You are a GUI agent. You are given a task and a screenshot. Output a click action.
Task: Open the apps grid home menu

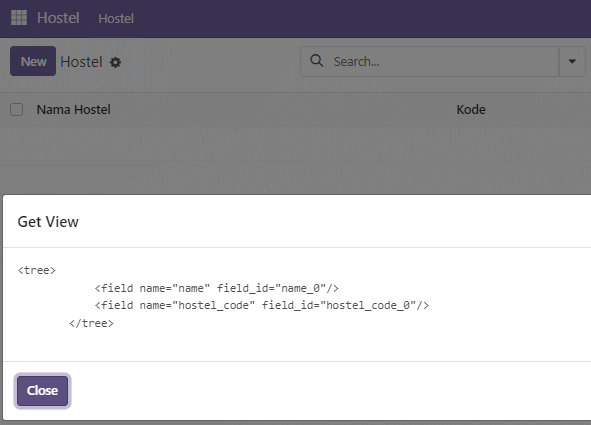pos(19,18)
